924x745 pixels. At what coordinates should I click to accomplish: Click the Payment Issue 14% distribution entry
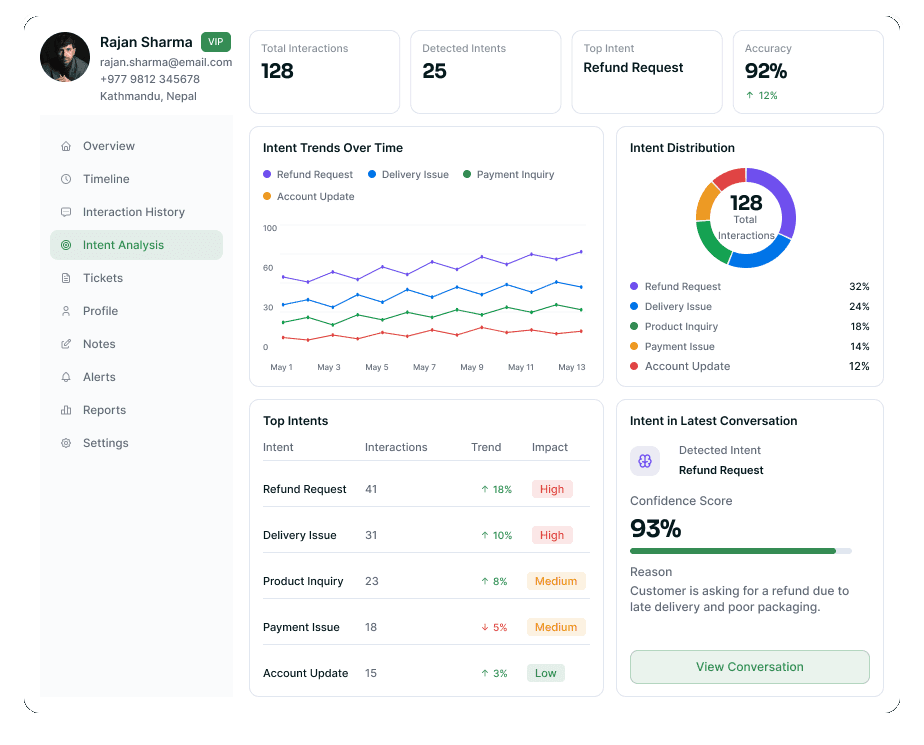coord(750,346)
